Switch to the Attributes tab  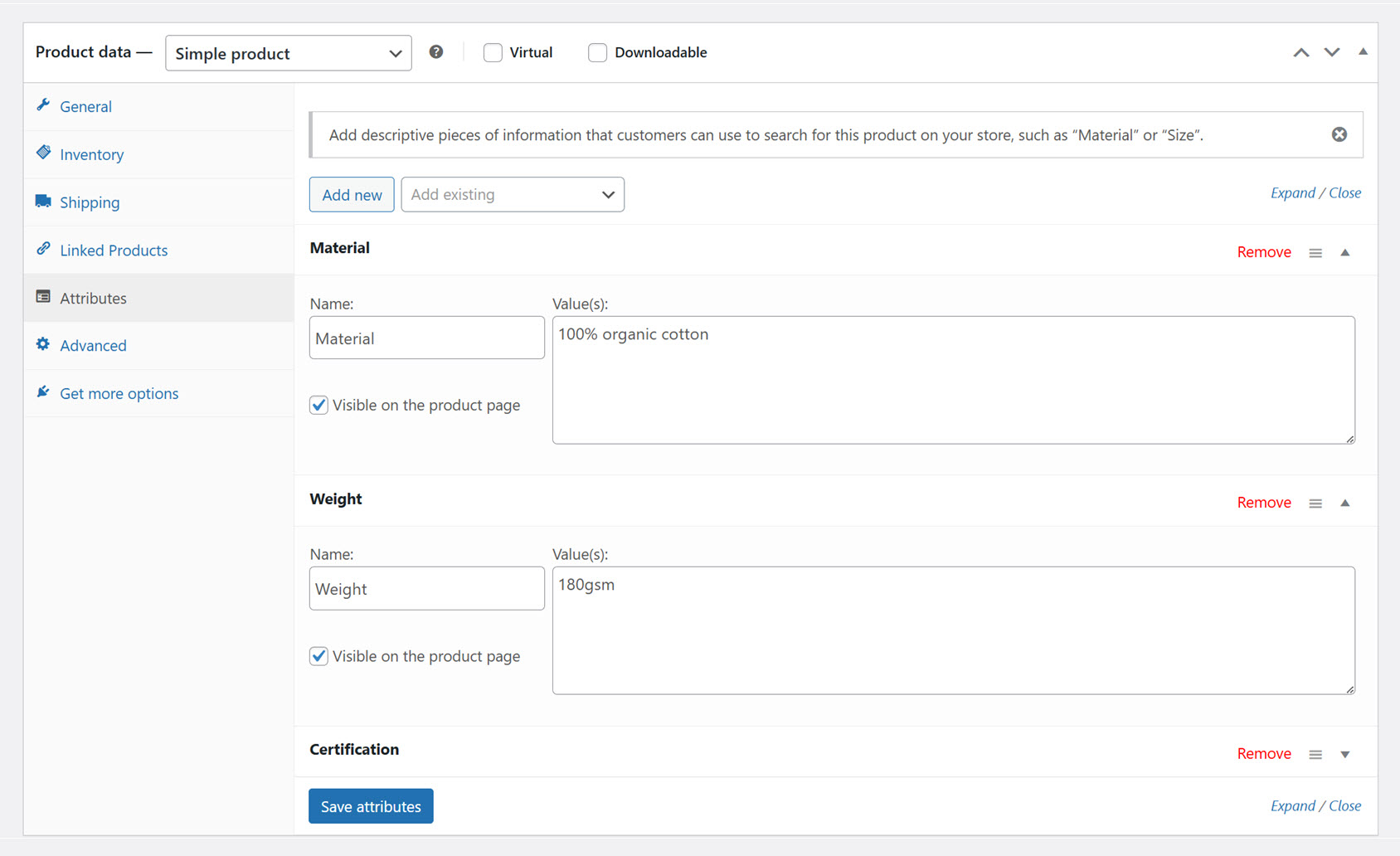point(92,298)
